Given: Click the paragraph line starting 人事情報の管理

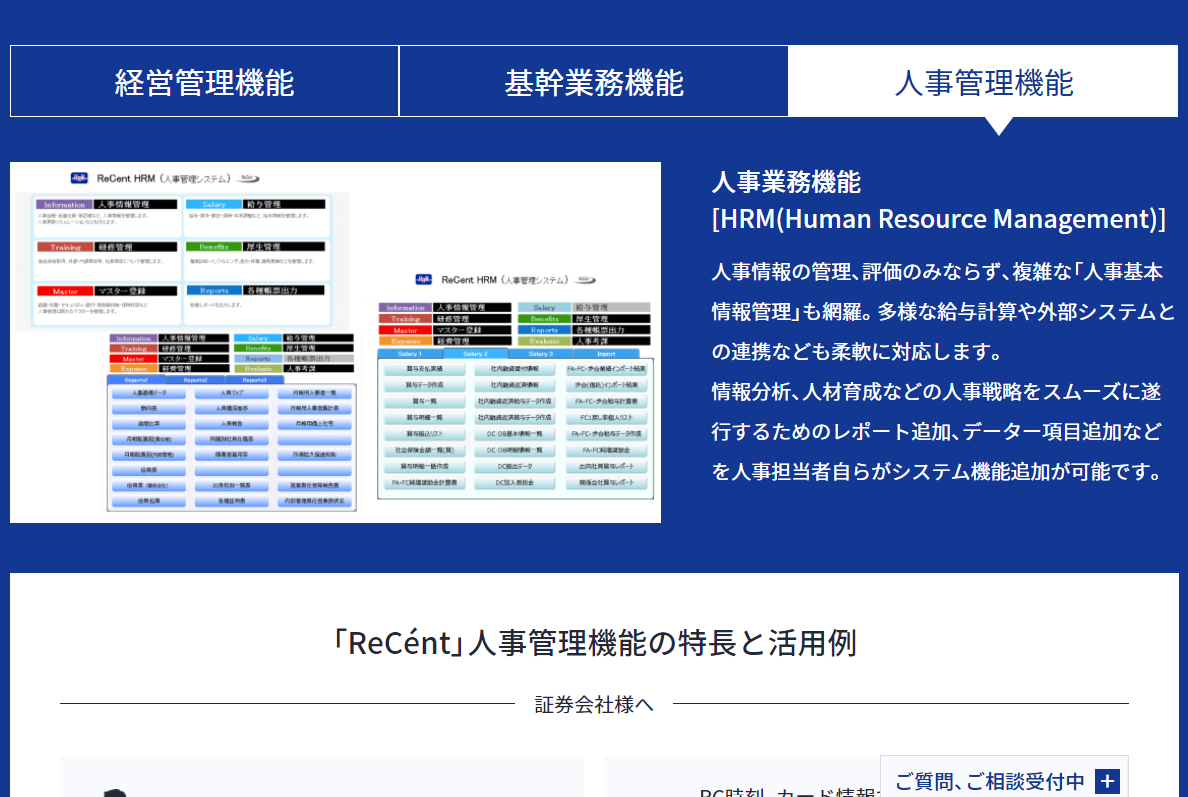Looking at the screenshot, I should (937, 272).
